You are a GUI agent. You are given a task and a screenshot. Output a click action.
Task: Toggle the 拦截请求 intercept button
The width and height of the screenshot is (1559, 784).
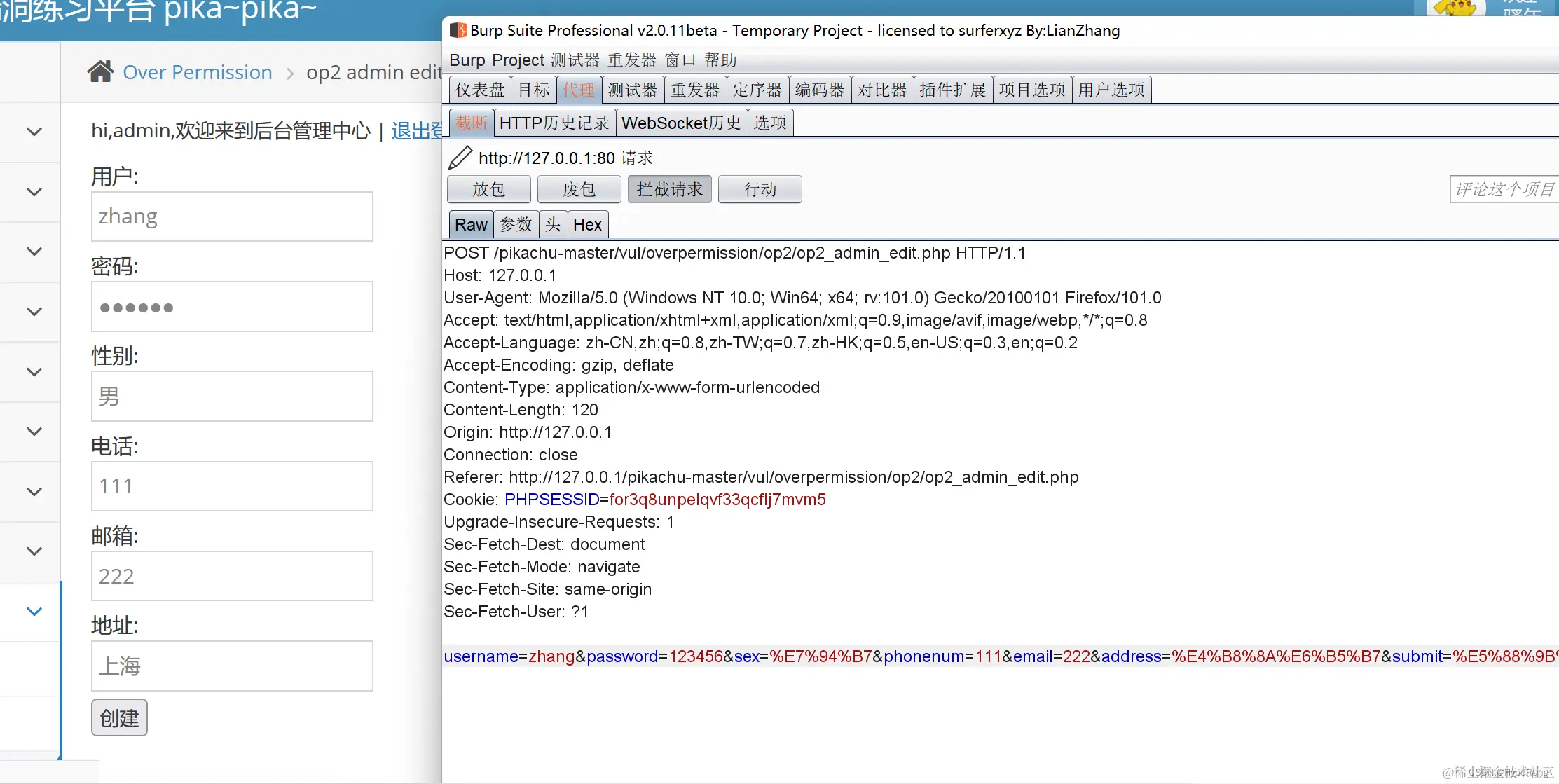669,189
